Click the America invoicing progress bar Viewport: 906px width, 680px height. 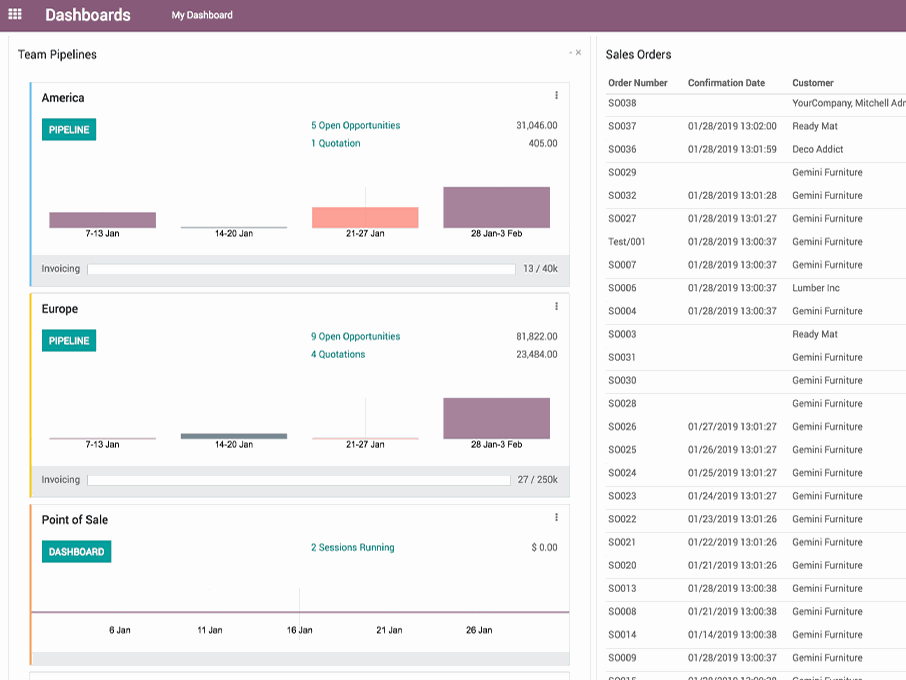tap(301, 269)
